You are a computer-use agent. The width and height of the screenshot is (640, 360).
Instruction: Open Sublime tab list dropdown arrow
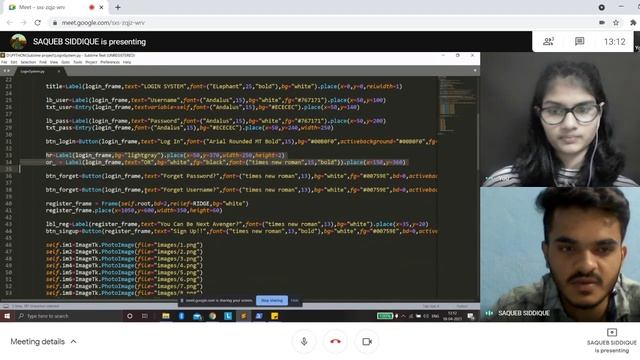click(x=475, y=71)
